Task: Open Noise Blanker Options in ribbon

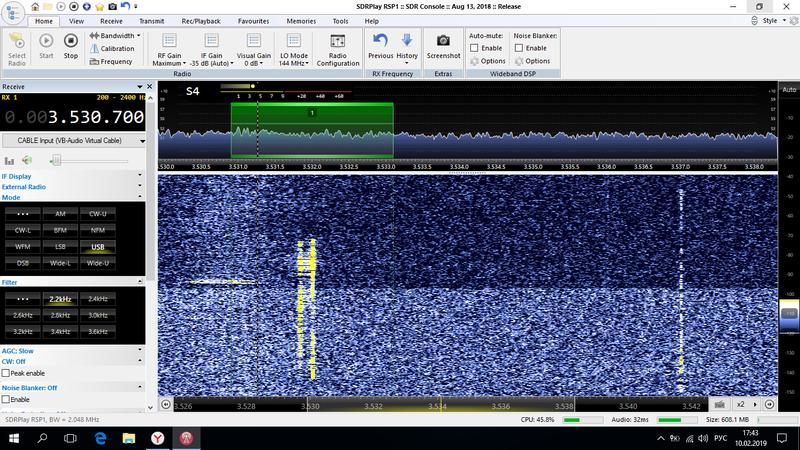Action: [532, 61]
